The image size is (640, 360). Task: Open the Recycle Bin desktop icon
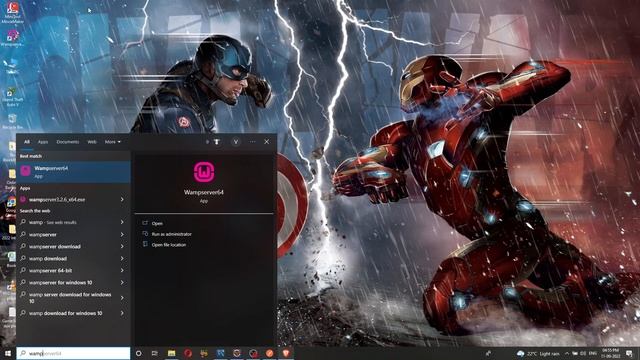coord(13,121)
